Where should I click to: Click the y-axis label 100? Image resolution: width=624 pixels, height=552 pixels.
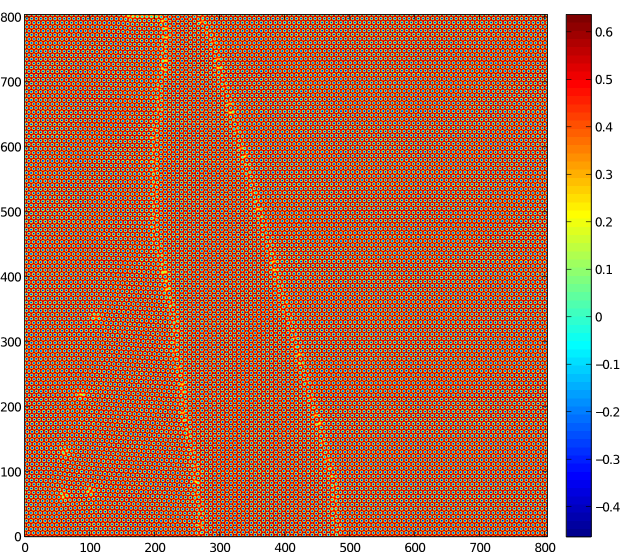tap(11, 472)
